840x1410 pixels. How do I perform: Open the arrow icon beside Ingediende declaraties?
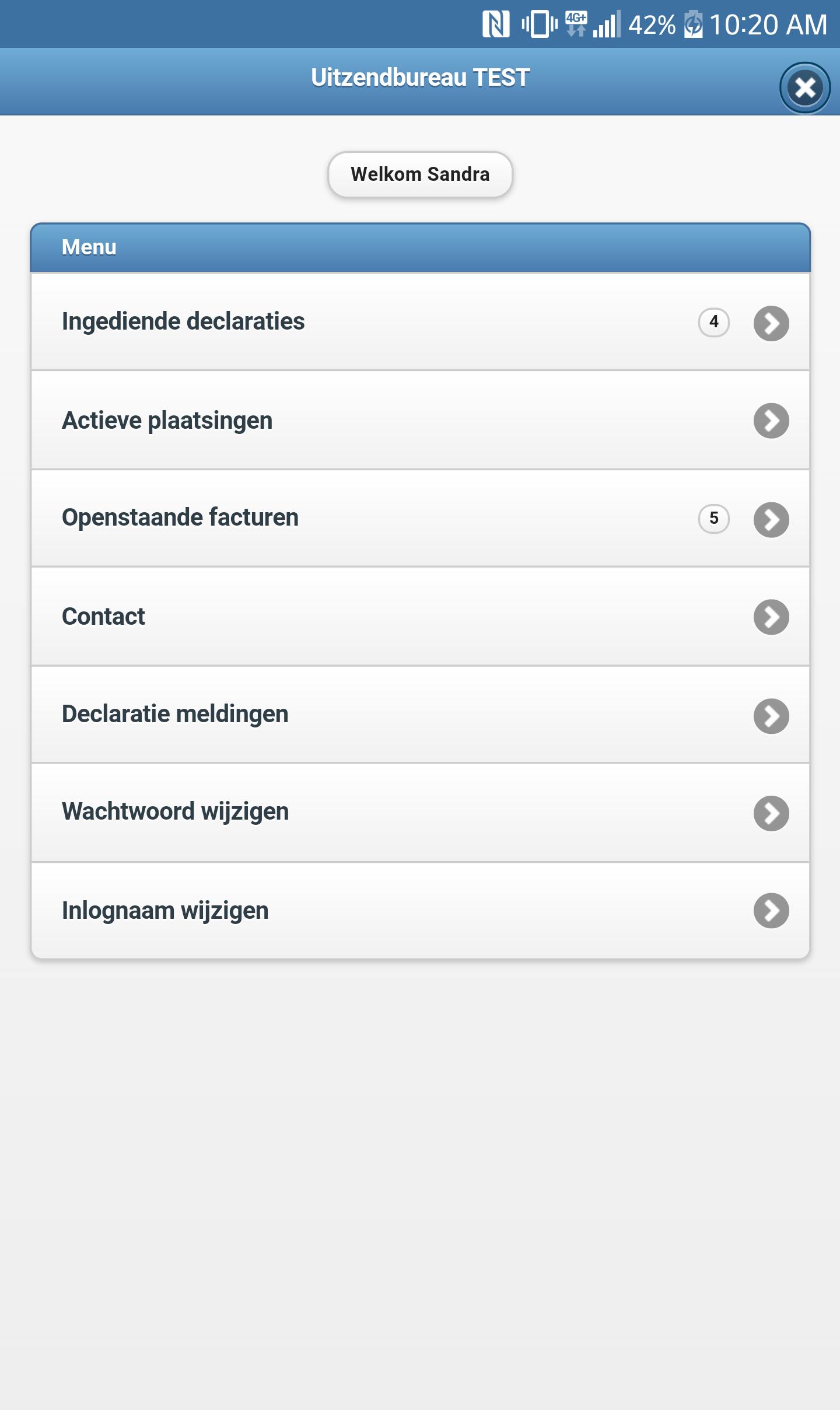coord(771,323)
